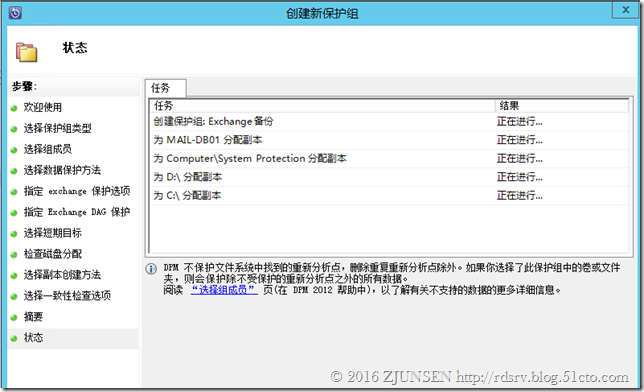Click the 步骤: heading label
The width and height of the screenshot is (644, 392).
24,86
